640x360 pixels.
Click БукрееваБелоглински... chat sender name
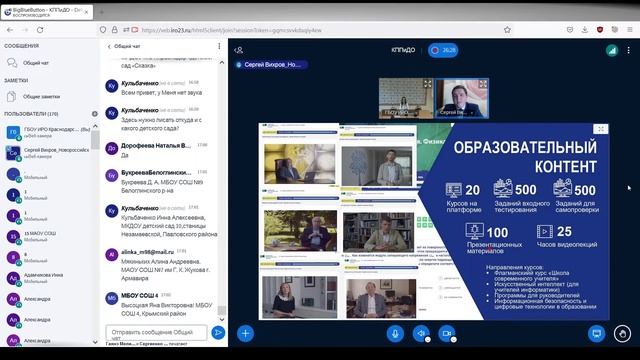(156, 173)
